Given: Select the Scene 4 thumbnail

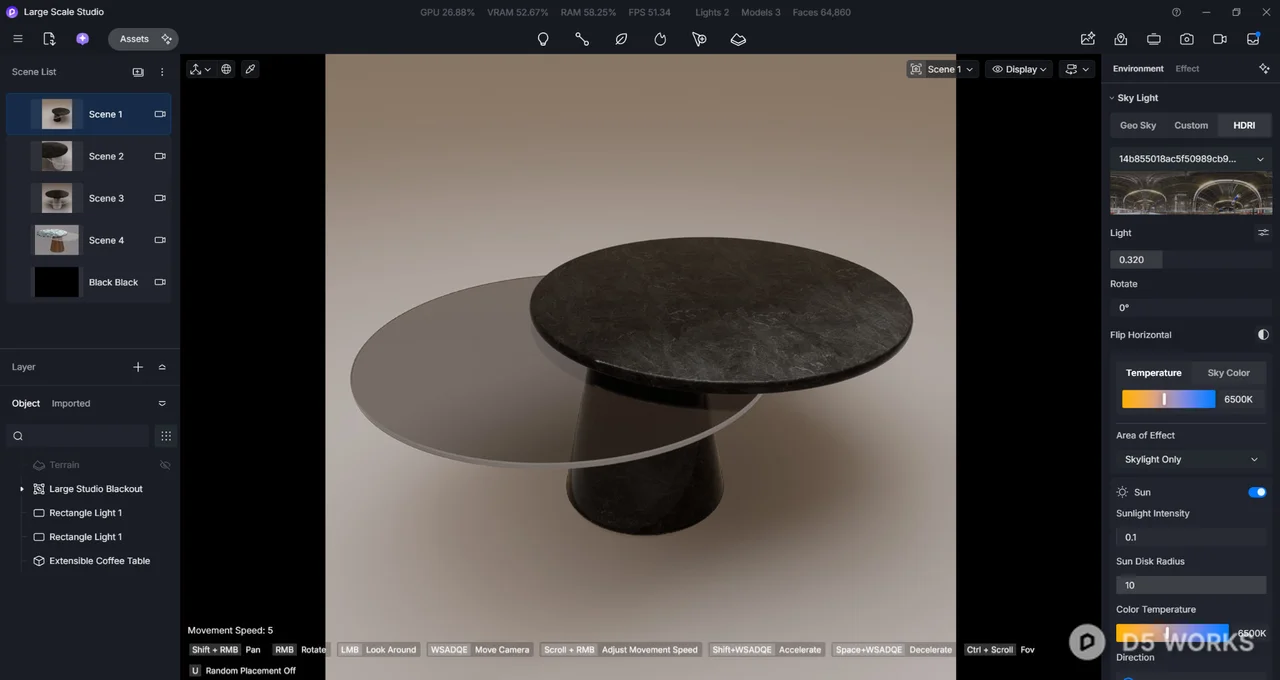Looking at the screenshot, I should click(x=56, y=240).
